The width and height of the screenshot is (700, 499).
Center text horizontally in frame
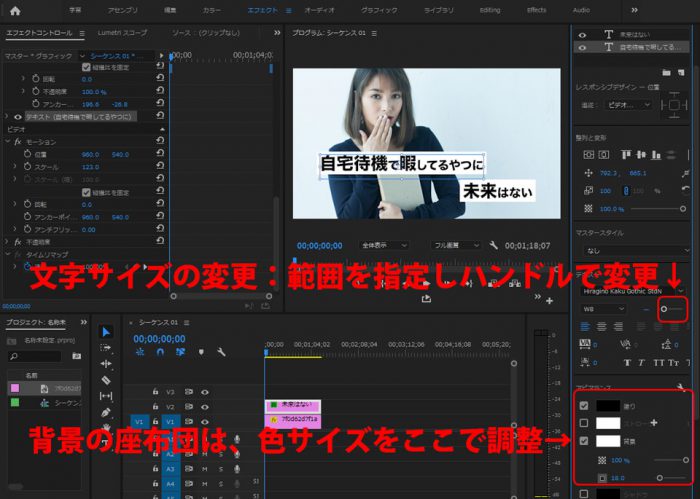pyautogui.click(x=604, y=154)
